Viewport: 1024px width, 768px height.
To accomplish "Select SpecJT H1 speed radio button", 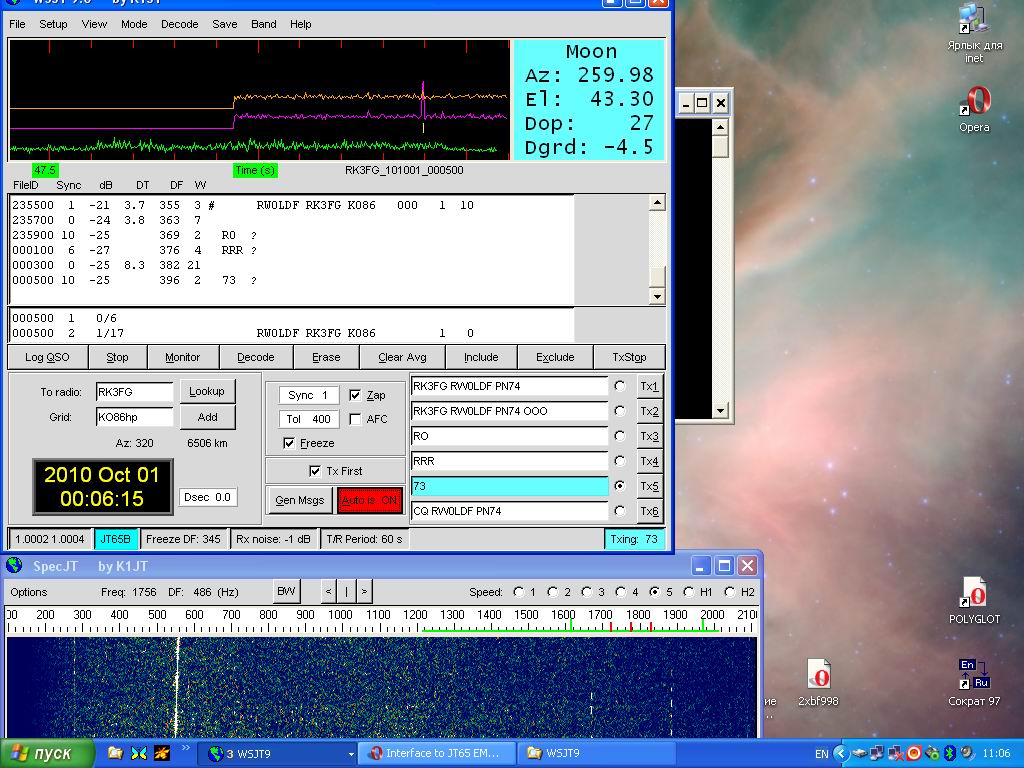I will (x=688, y=592).
